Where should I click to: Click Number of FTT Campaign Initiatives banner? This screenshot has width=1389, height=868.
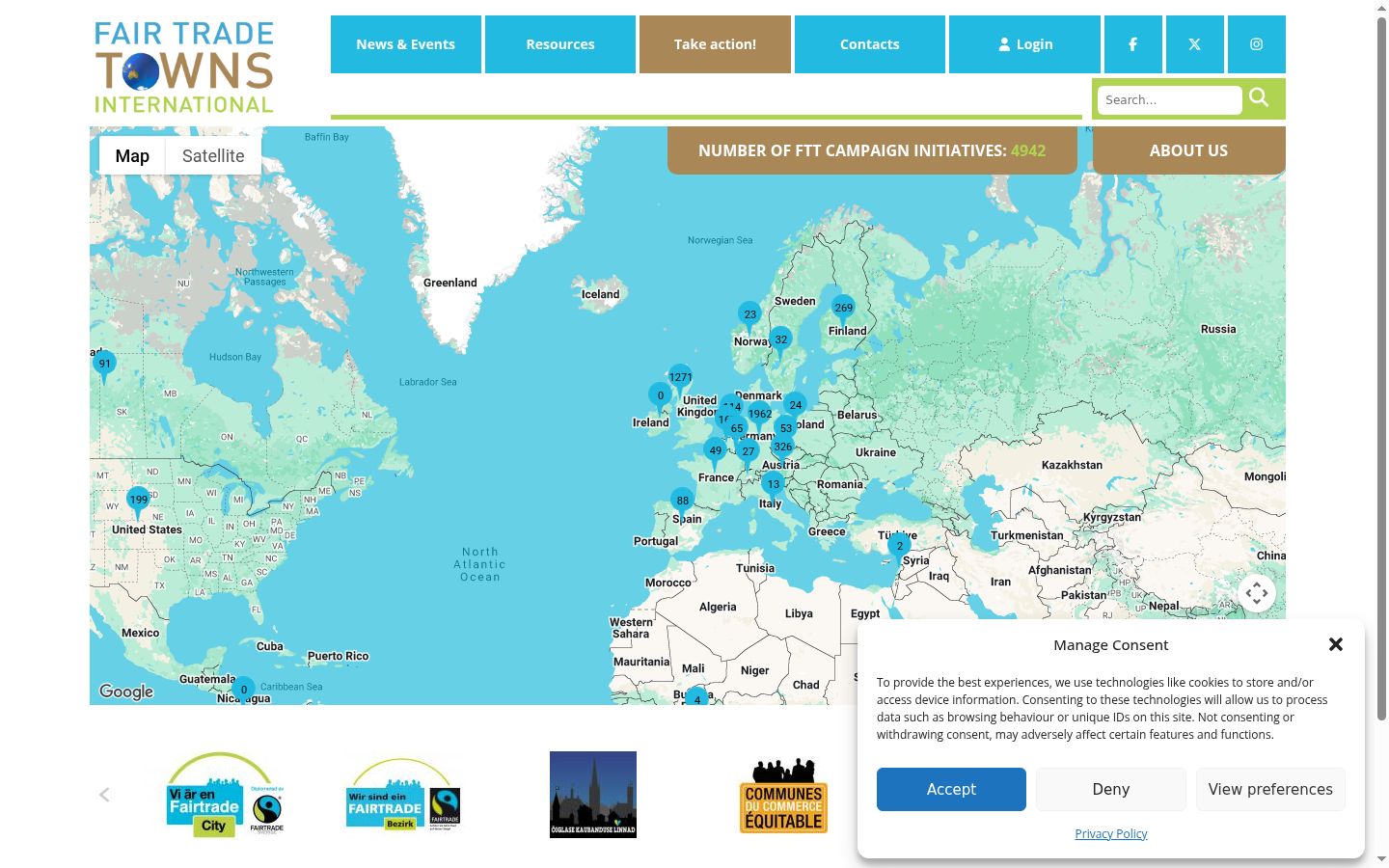(872, 150)
